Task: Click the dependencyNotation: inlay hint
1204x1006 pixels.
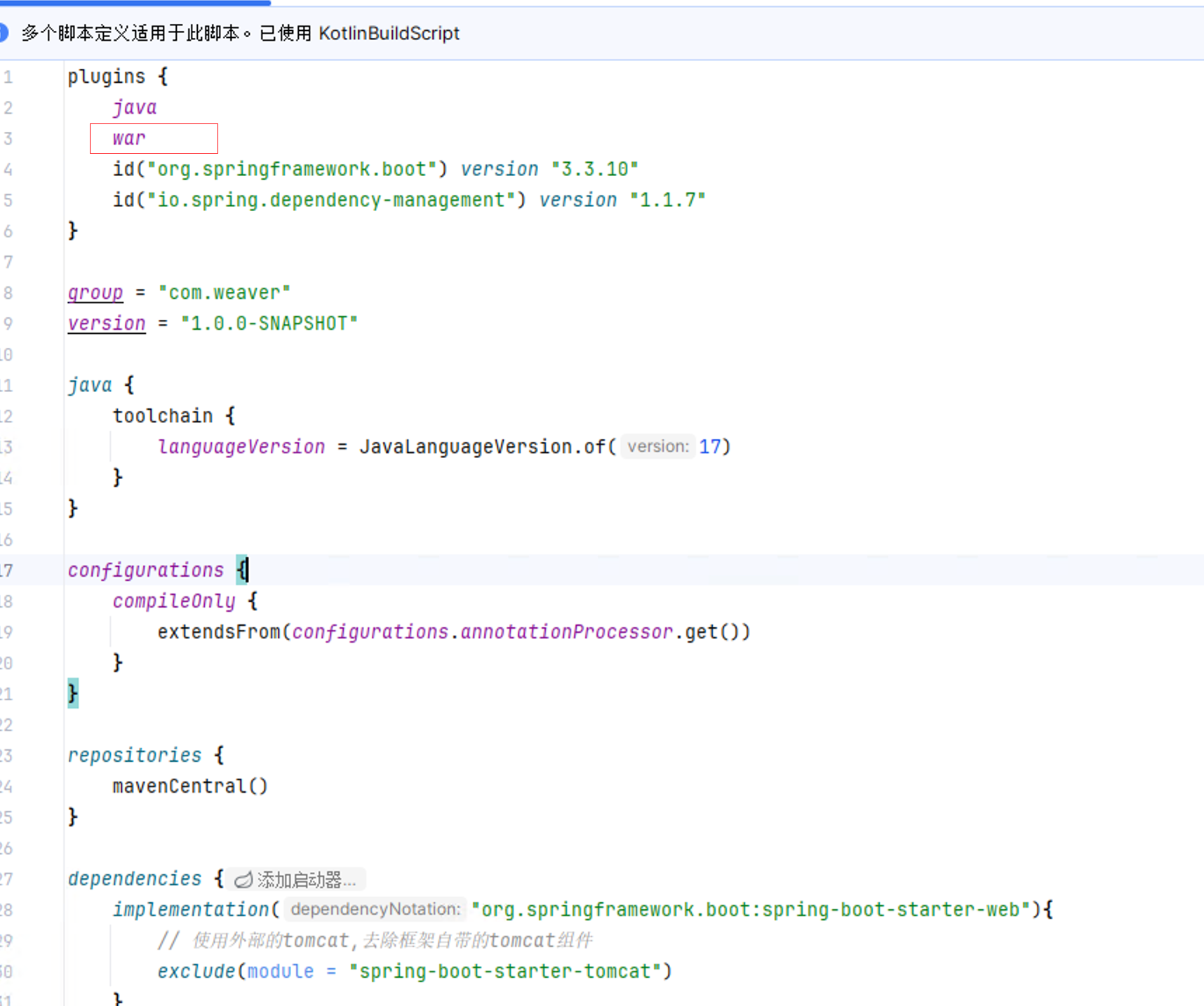Action: (375, 909)
